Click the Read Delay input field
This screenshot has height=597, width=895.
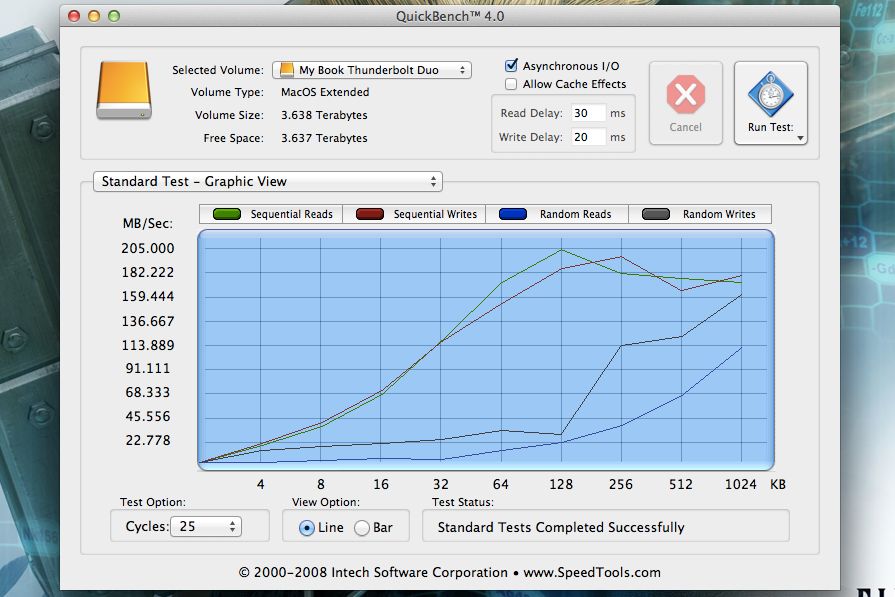588,113
